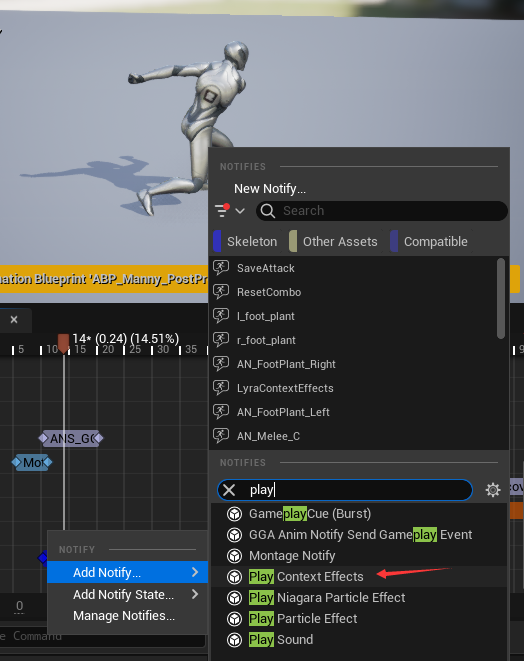Select New Notify... option
524x661 pixels.
coord(270,188)
